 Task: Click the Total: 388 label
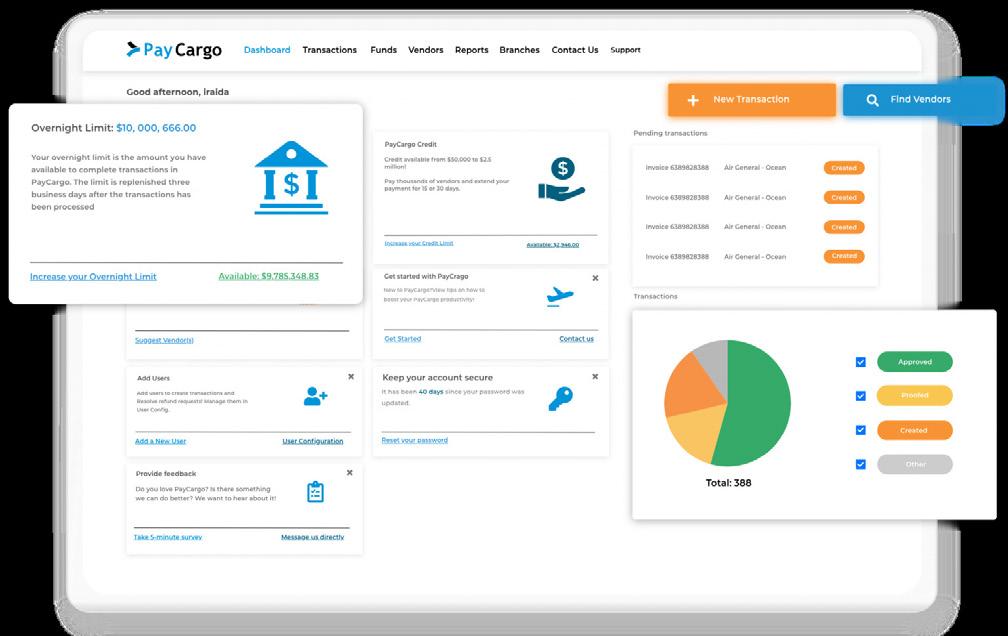pos(728,483)
